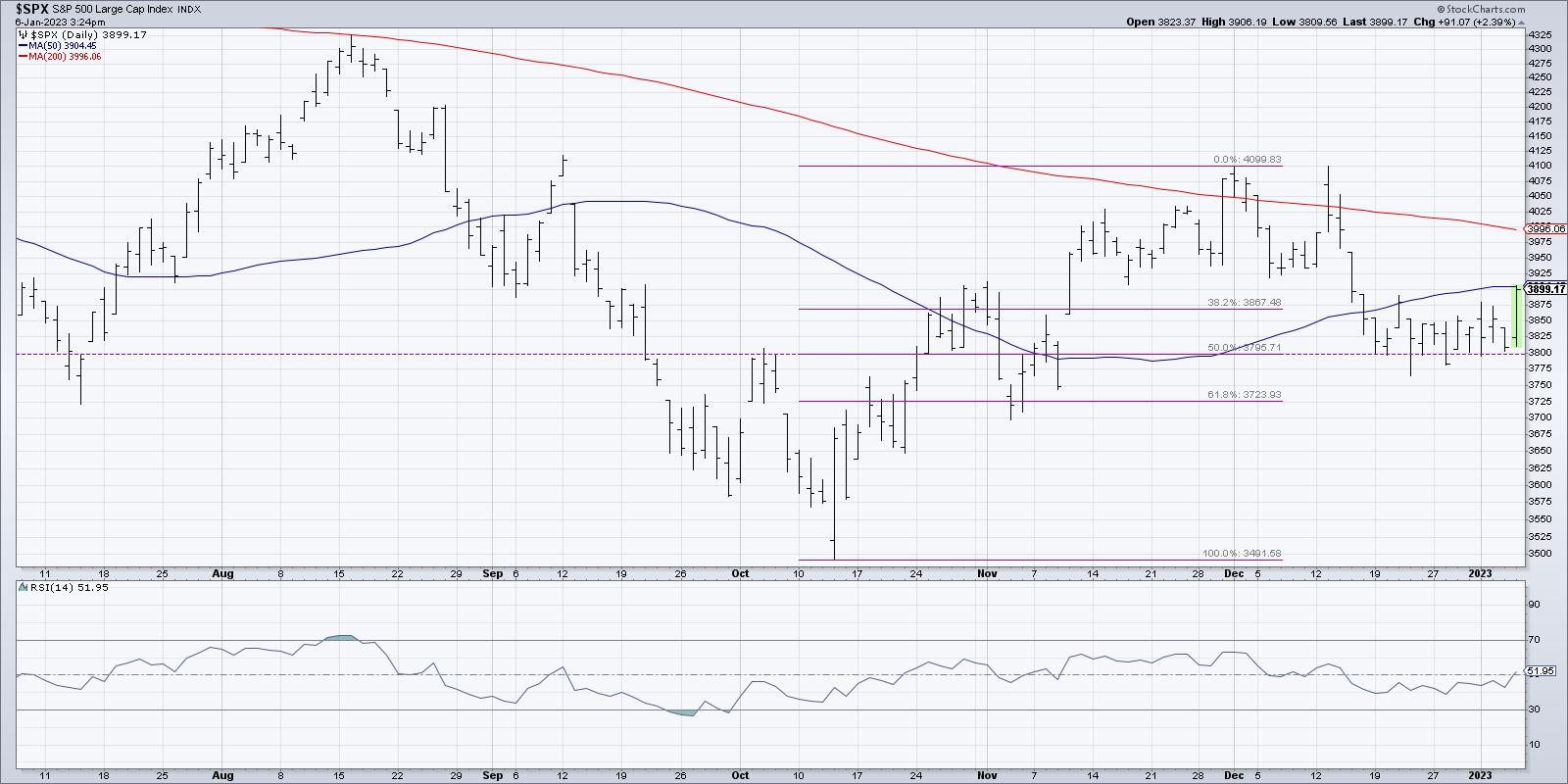Select the 38.2% retracement label
Screen dimensions: 1568x784
[1245, 303]
